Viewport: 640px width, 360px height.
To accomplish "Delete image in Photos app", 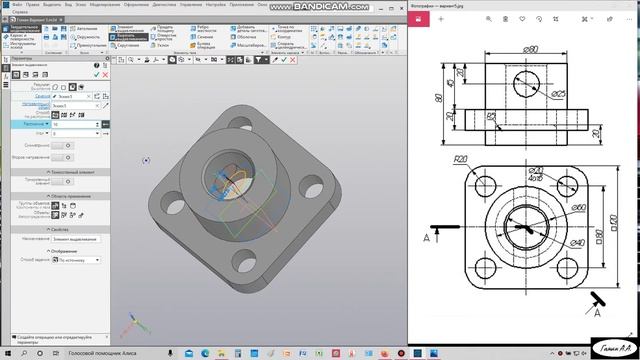I will pos(505,19).
